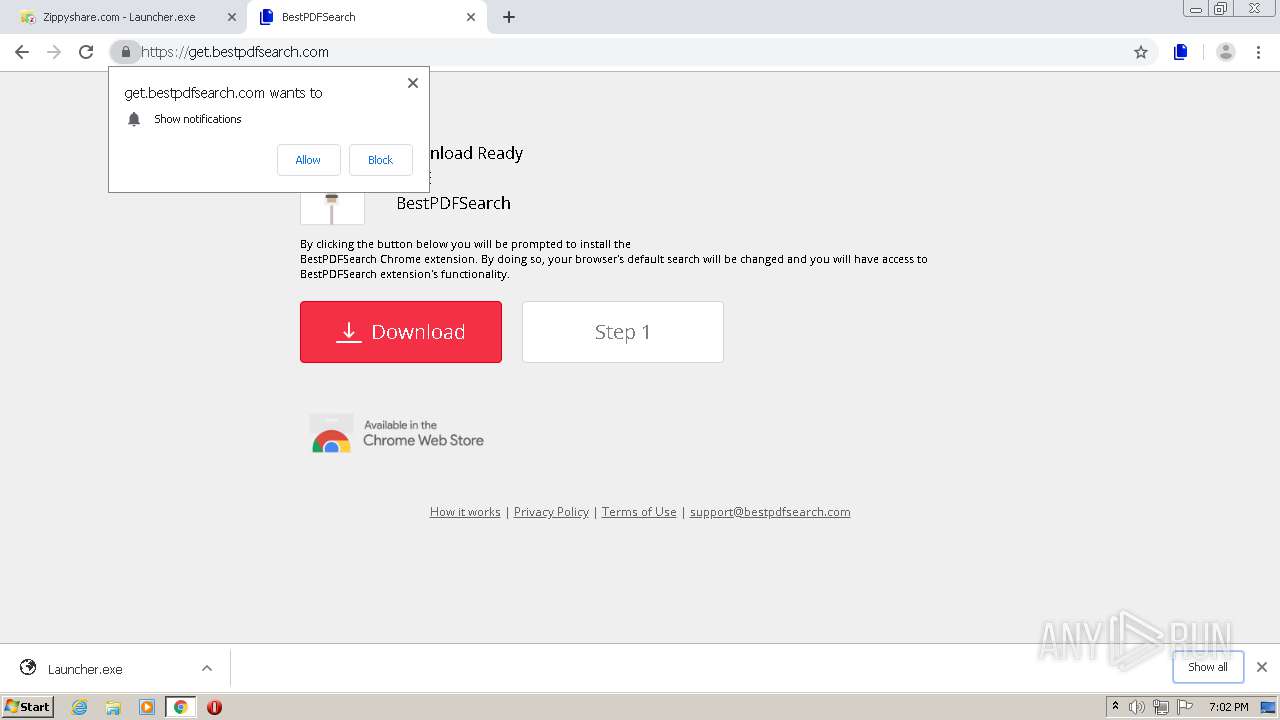Screen dimensions: 1280x720
Task: Show hidden system tray icons
Action: pyautogui.click(x=1115, y=706)
